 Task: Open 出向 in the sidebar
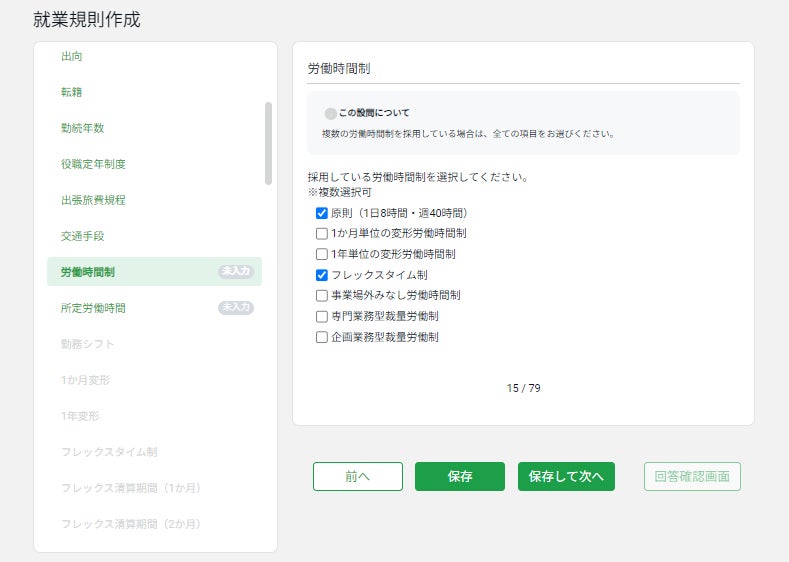point(72,56)
